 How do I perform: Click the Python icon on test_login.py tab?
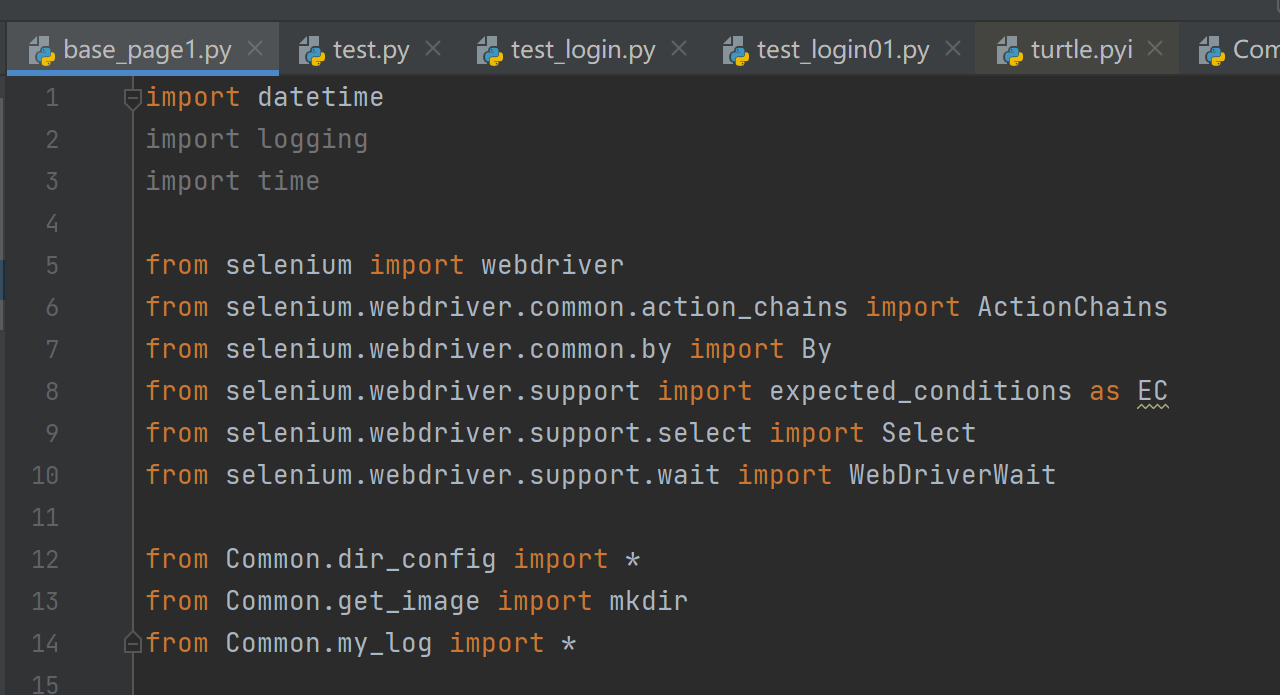click(x=489, y=50)
